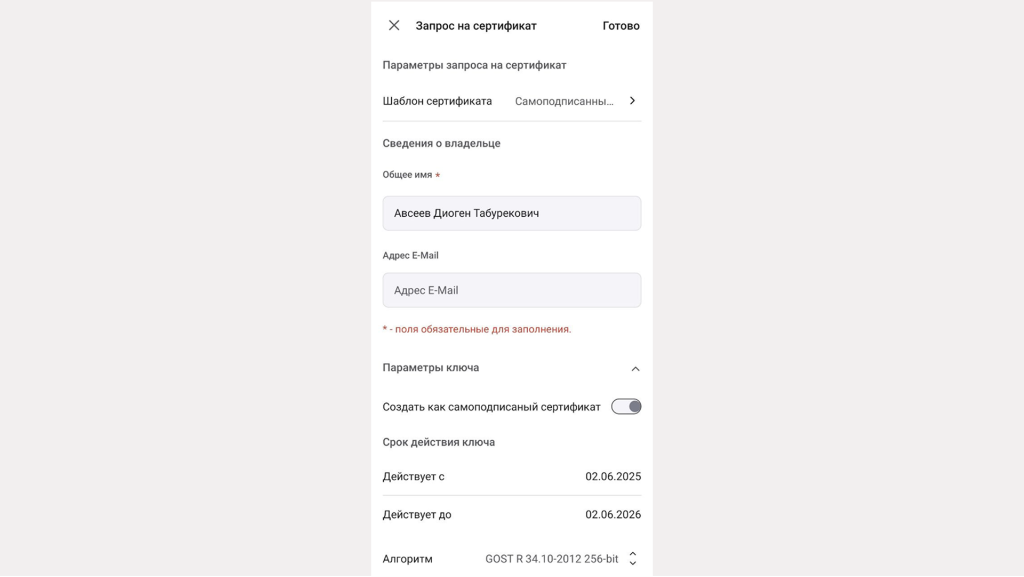
Task: Open the Алгоритм up-down selector arrows
Action: pyautogui.click(x=632, y=559)
